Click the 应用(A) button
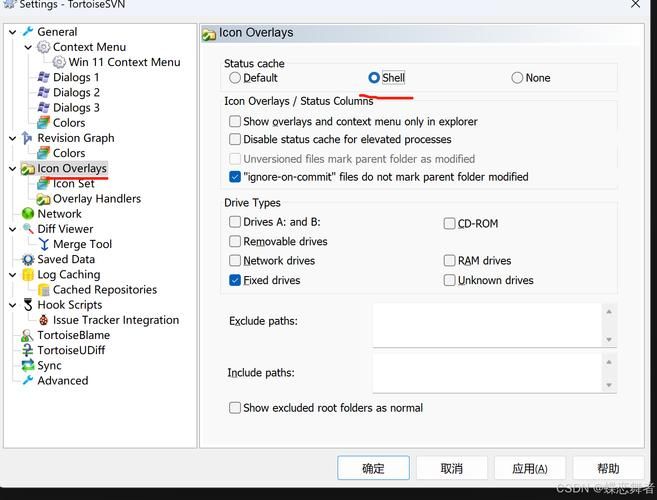 click(530, 468)
